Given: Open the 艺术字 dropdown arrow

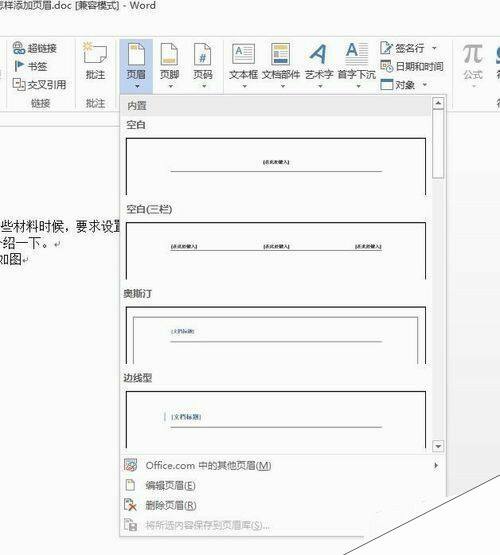Looking at the screenshot, I should pos(320,86).
